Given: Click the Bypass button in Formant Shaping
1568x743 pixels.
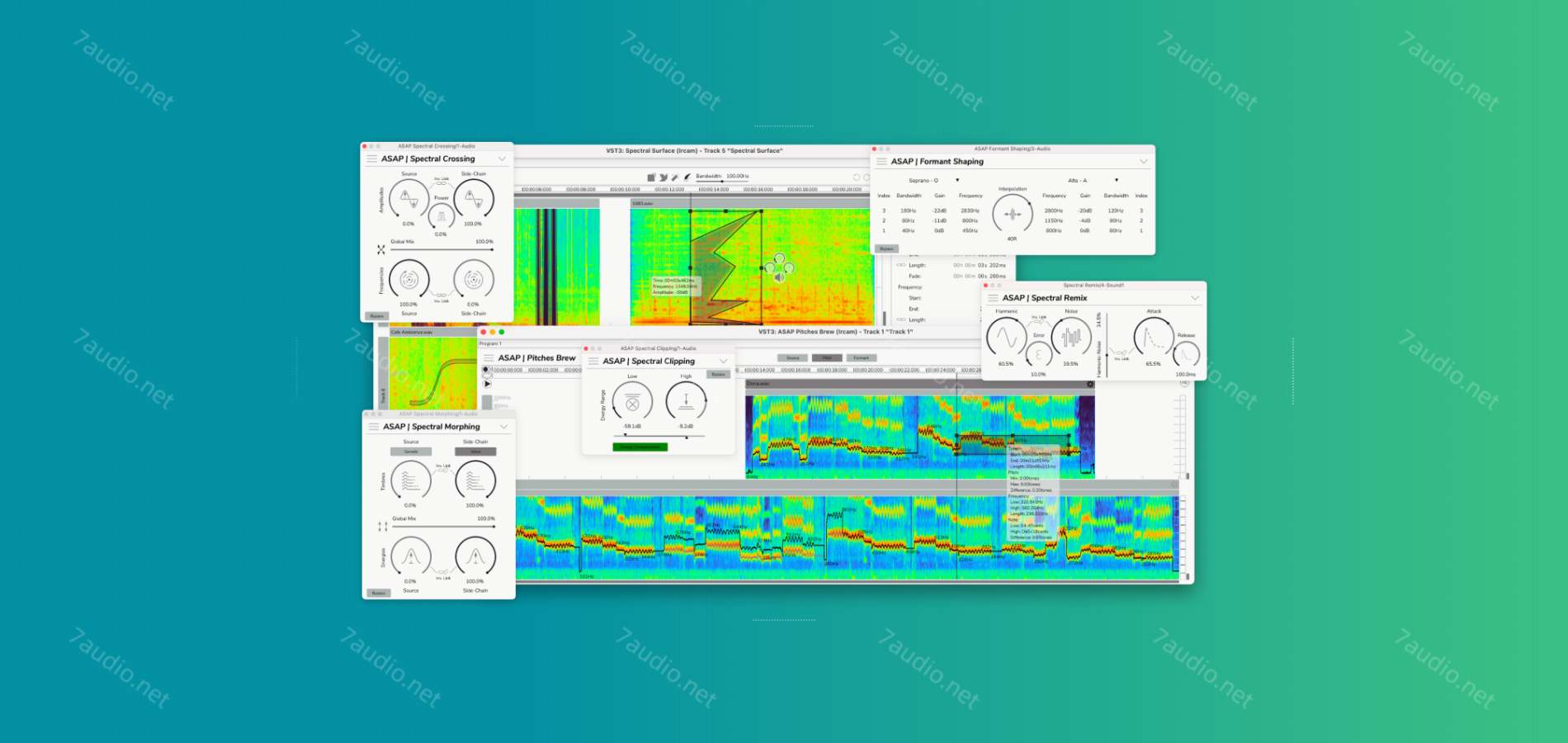Looking at the screenshot, I should (886, 248).
